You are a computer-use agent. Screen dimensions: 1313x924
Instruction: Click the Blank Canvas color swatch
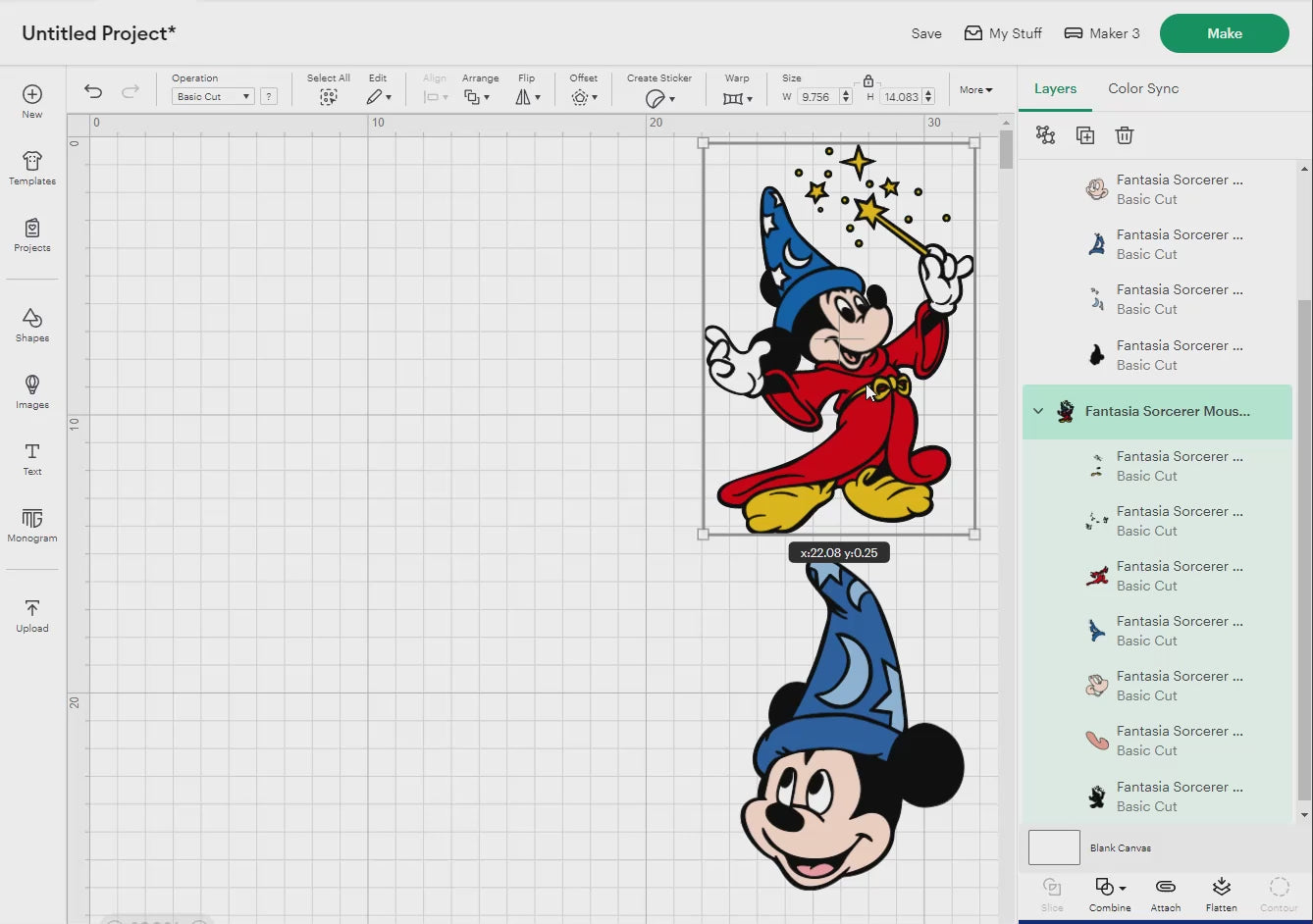tap(1054, 847)
